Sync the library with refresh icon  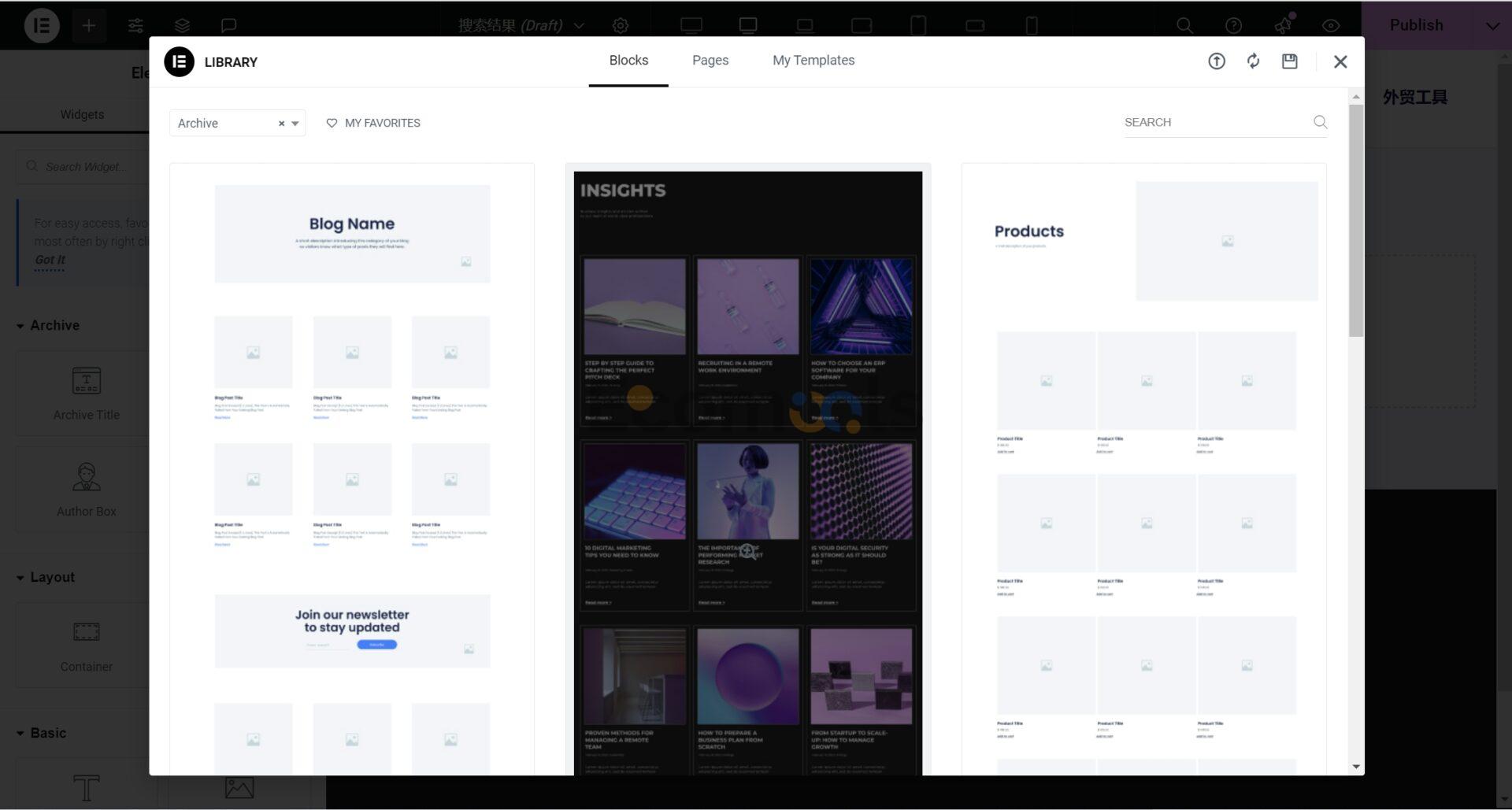(x=1253, y=61)
